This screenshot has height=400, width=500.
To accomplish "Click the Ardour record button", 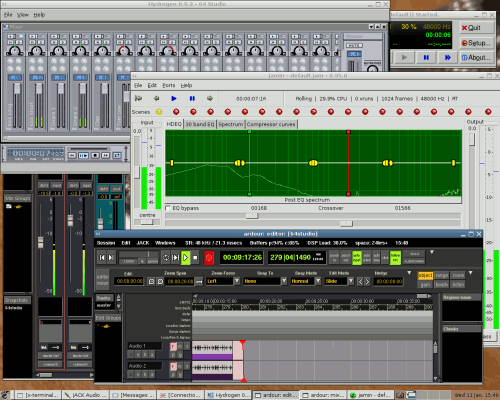I will 209,258.
